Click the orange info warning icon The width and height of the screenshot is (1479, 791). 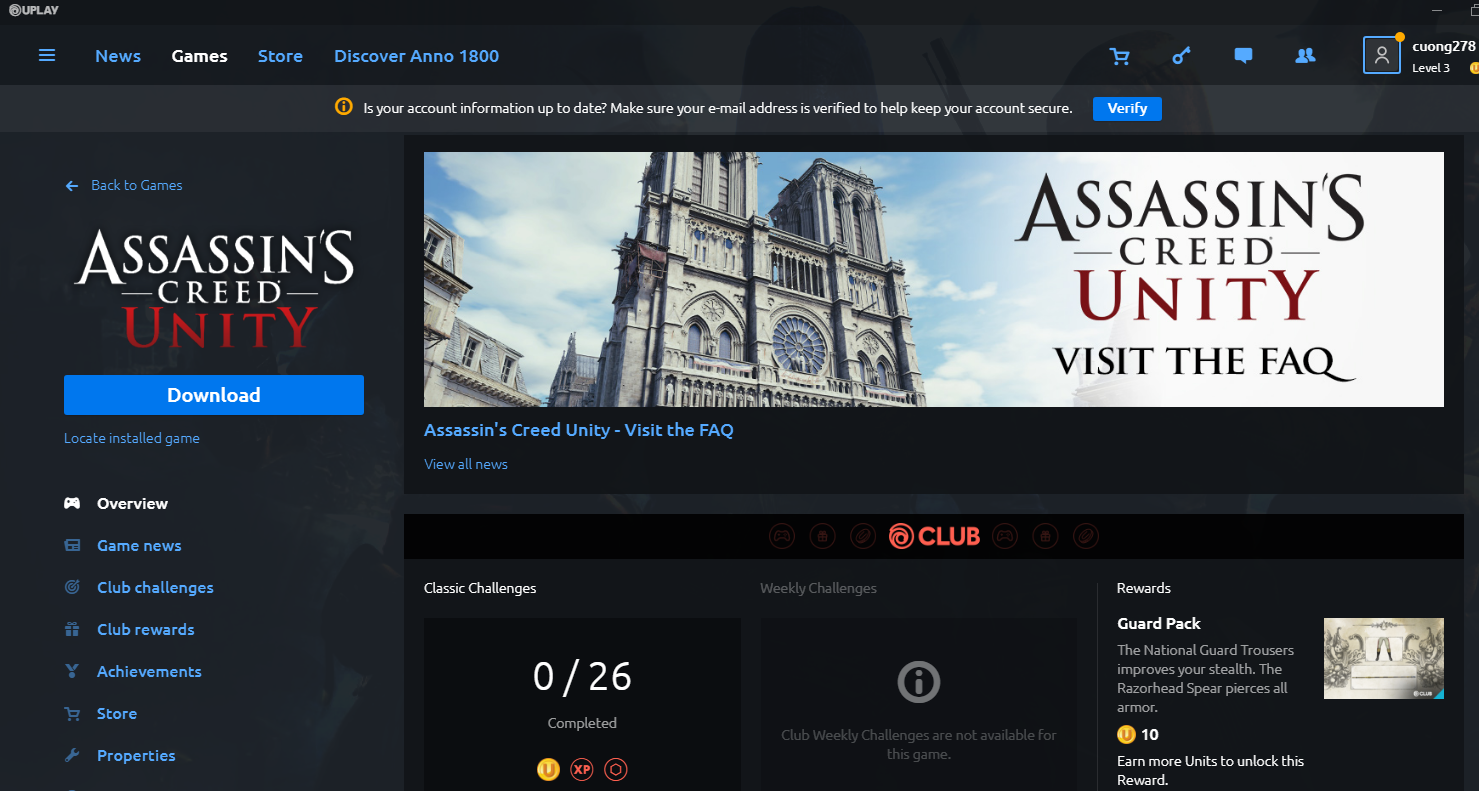coord(344,107)
